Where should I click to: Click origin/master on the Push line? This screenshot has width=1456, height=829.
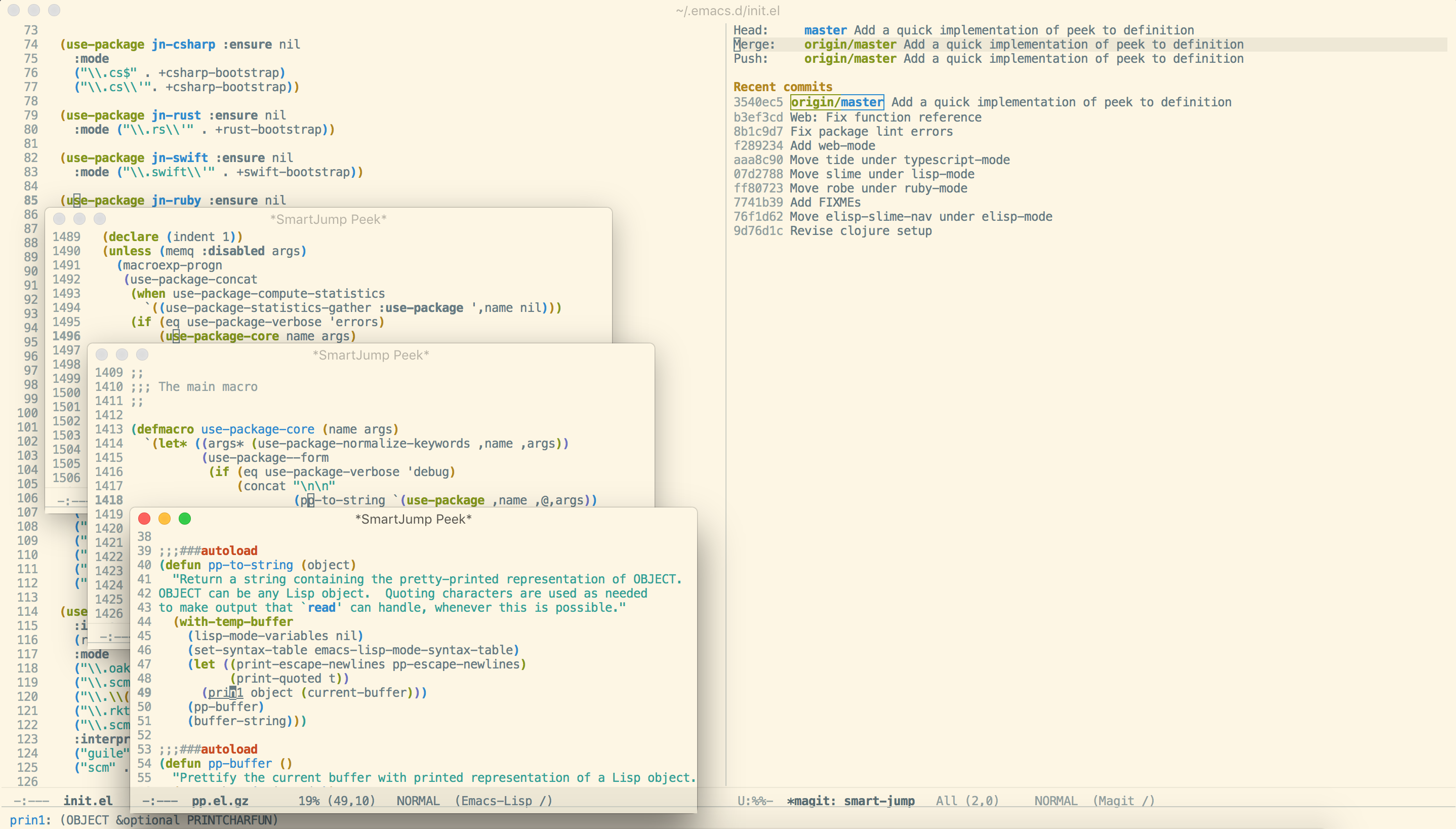click(850, 59)
